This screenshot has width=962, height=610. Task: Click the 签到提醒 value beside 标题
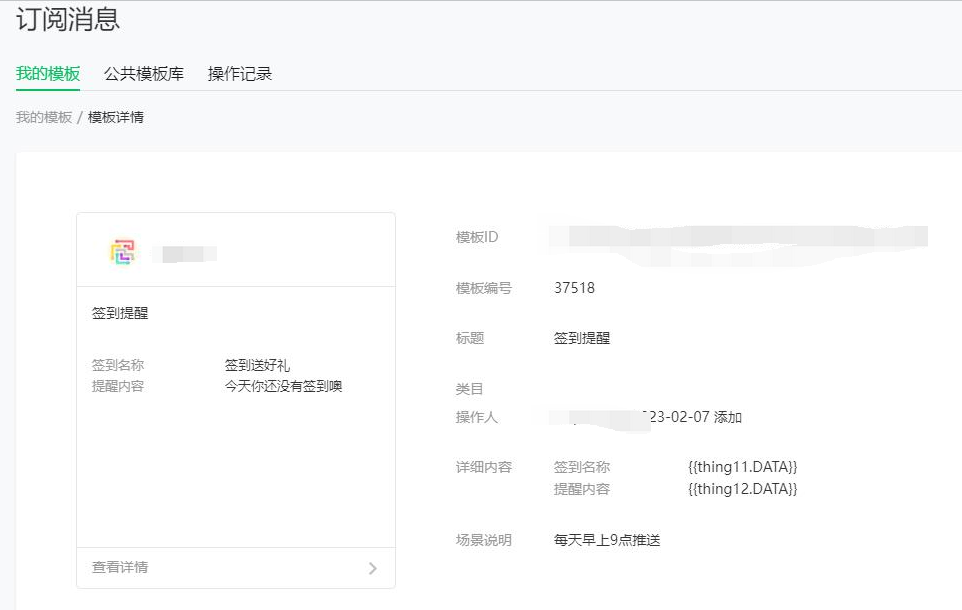coord(582,338)
